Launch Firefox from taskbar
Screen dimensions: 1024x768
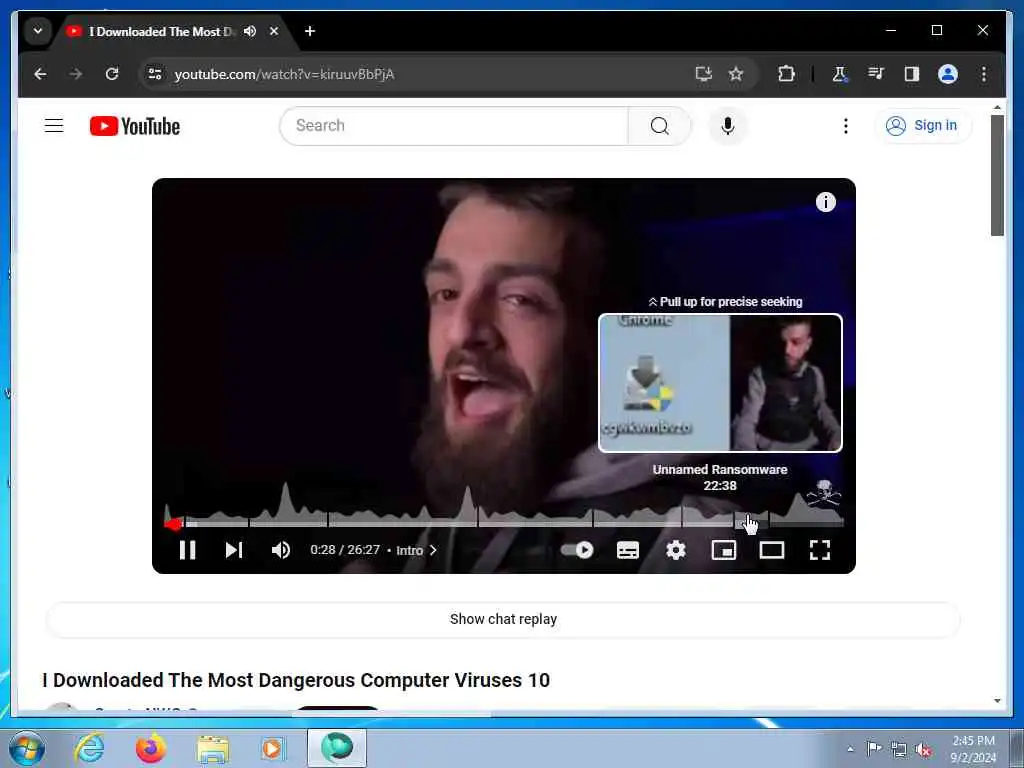point(151,748)
